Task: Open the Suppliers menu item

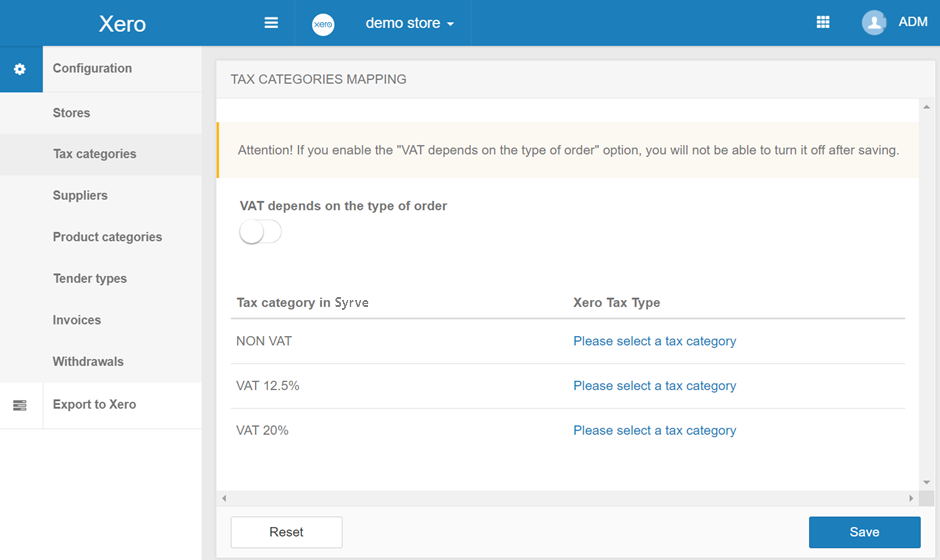Action: (x=80, y=196)
